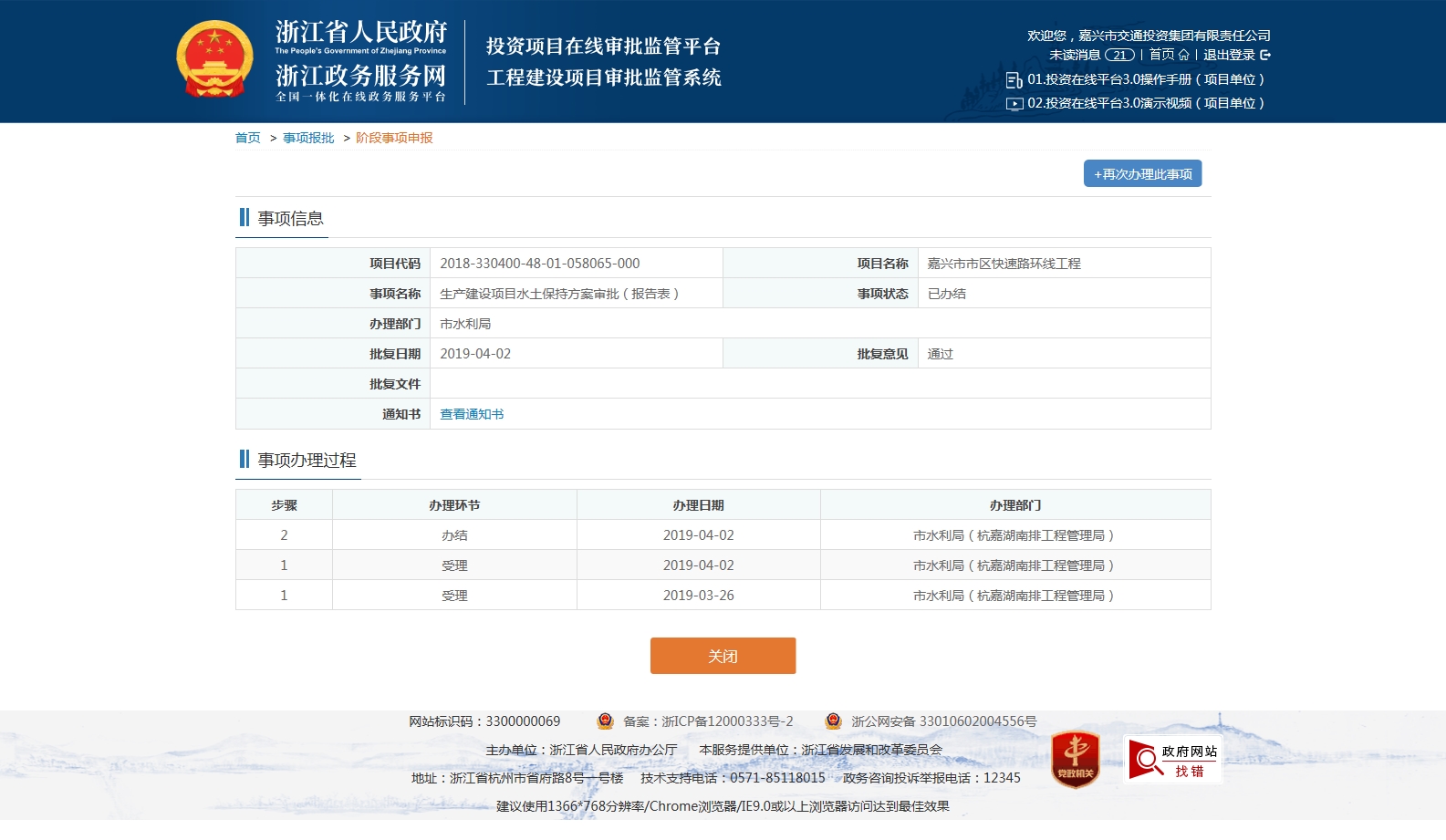Click the police badge beside 浙公网安备

pyautogui.click(x=833, y=721)
